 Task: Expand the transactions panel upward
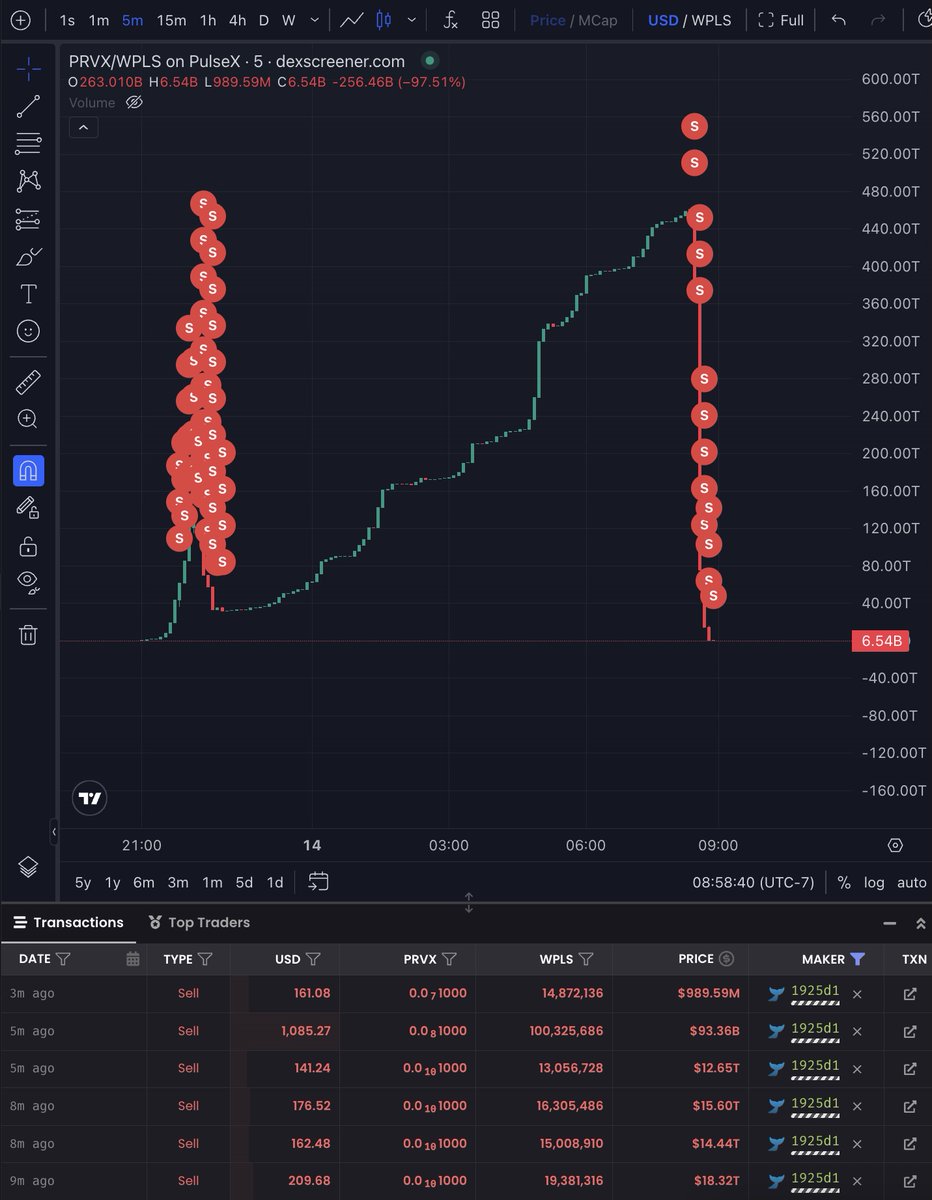pos(920,923)
